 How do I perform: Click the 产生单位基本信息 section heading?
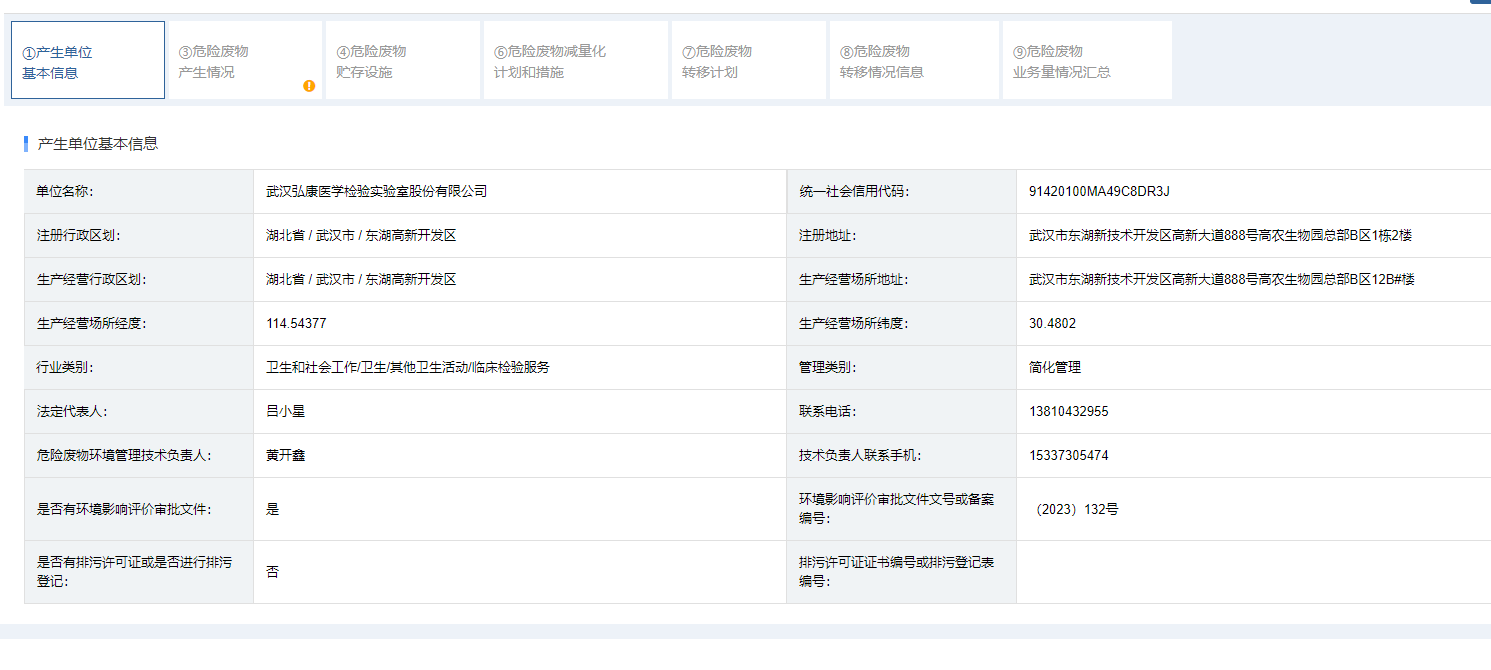click(x=98, y=144)
